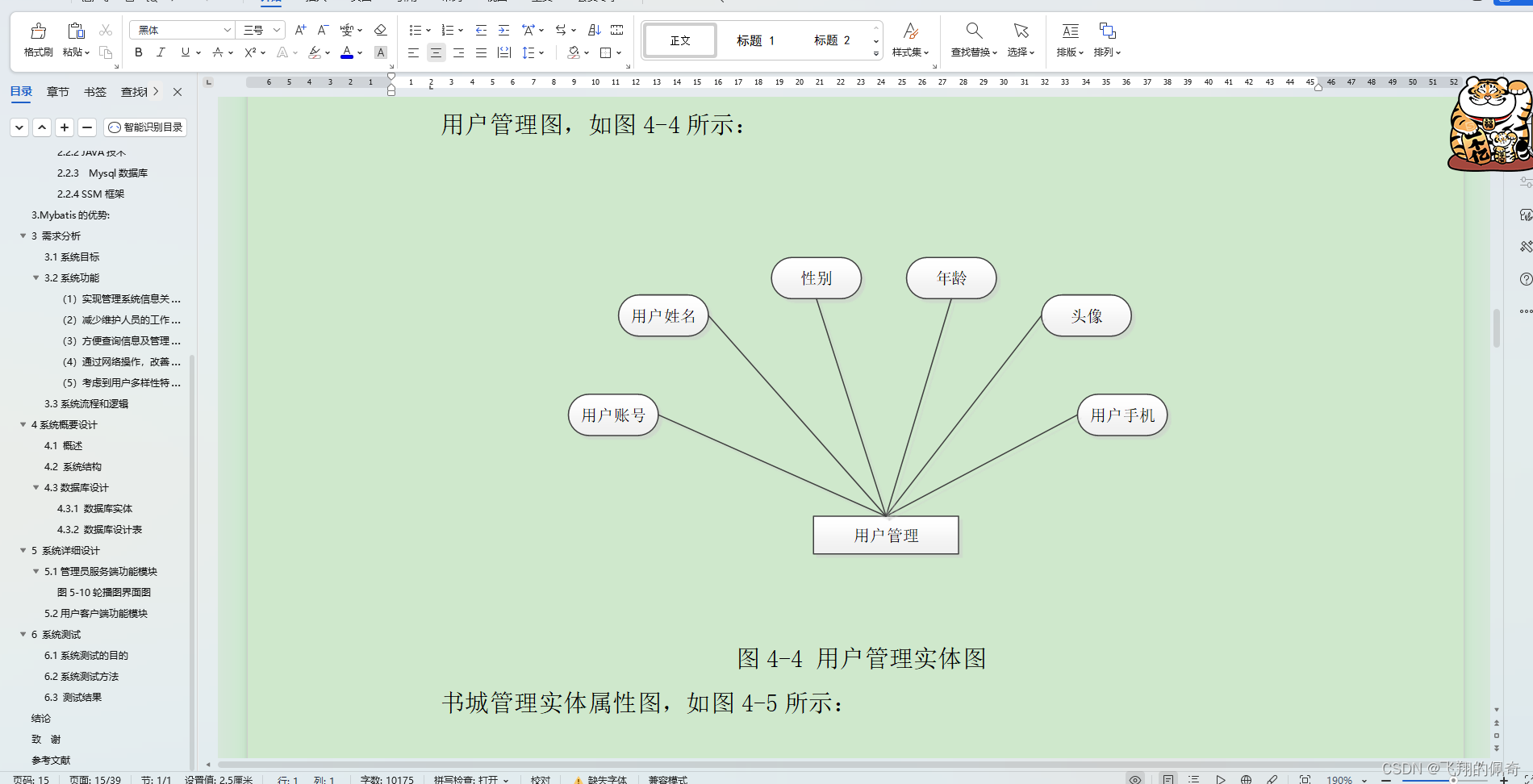Click the increase indent icon

click(x=503, y=30)
